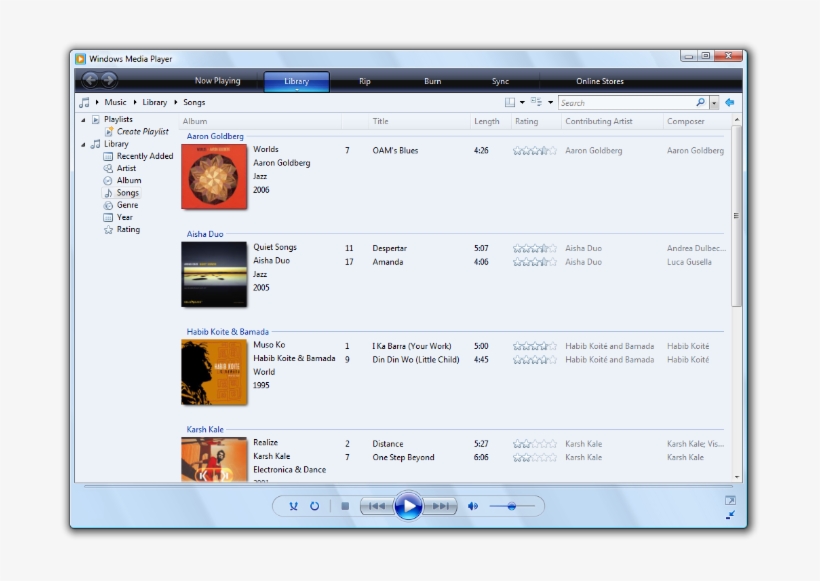Viewport: 820px width, 581px height.
Task: Click the Back navigation arrow button
Action: (x=90, y=80)
